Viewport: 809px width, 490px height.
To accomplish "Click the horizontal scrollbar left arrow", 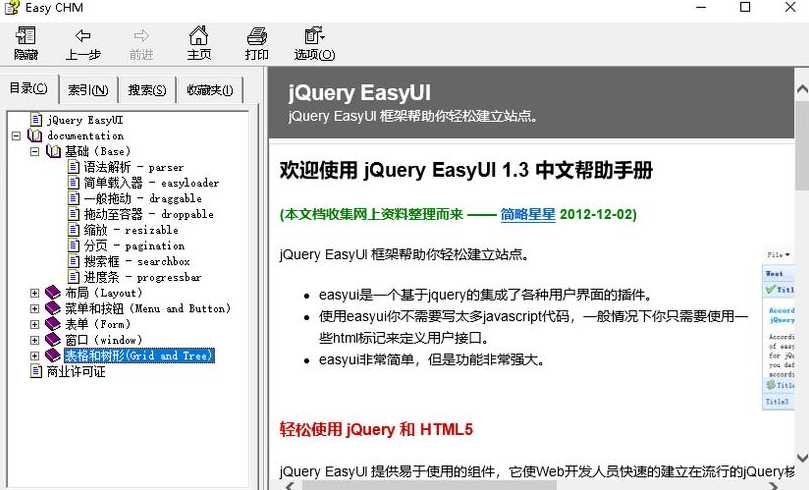I will tap(290, 486).
